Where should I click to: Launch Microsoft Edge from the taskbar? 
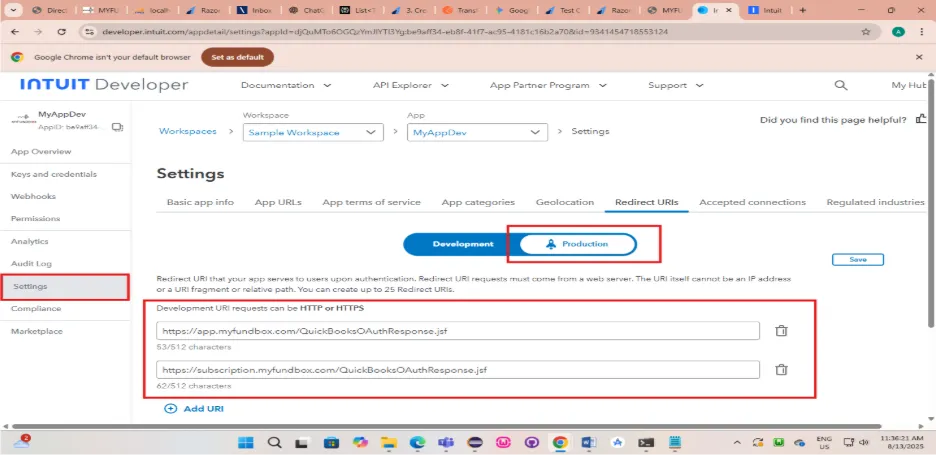[417, 443]
